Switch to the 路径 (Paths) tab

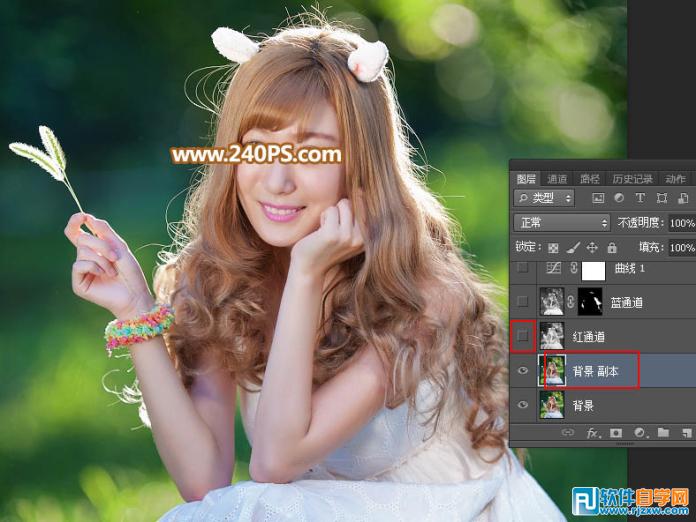[x=589, y=179]
